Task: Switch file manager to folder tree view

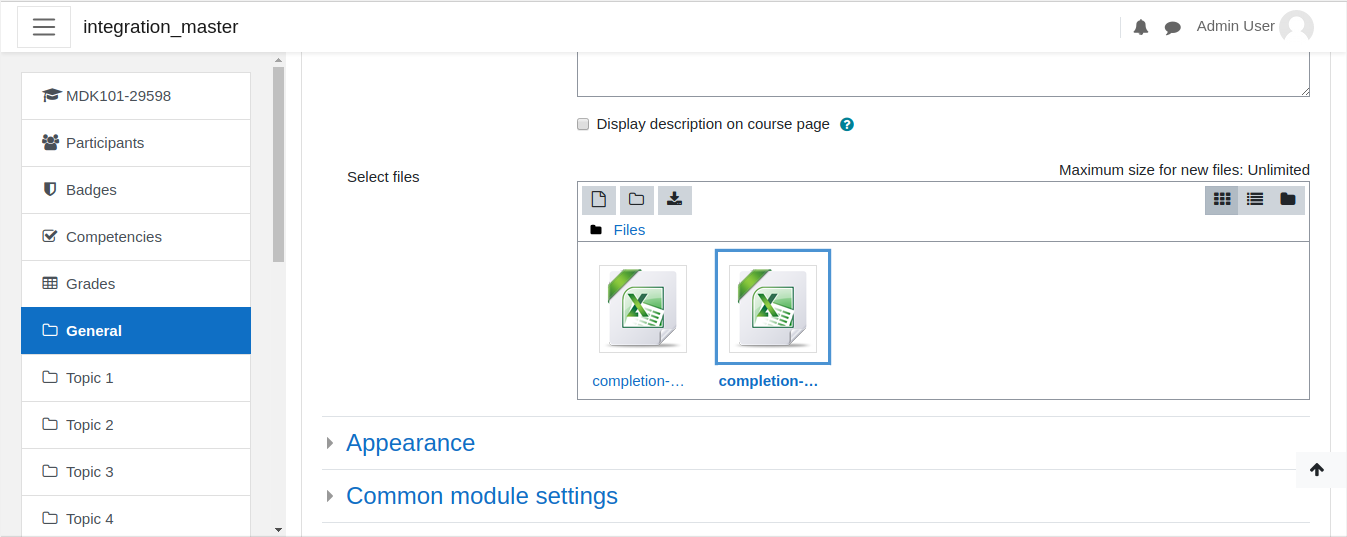Action: tap(1288, 200)
